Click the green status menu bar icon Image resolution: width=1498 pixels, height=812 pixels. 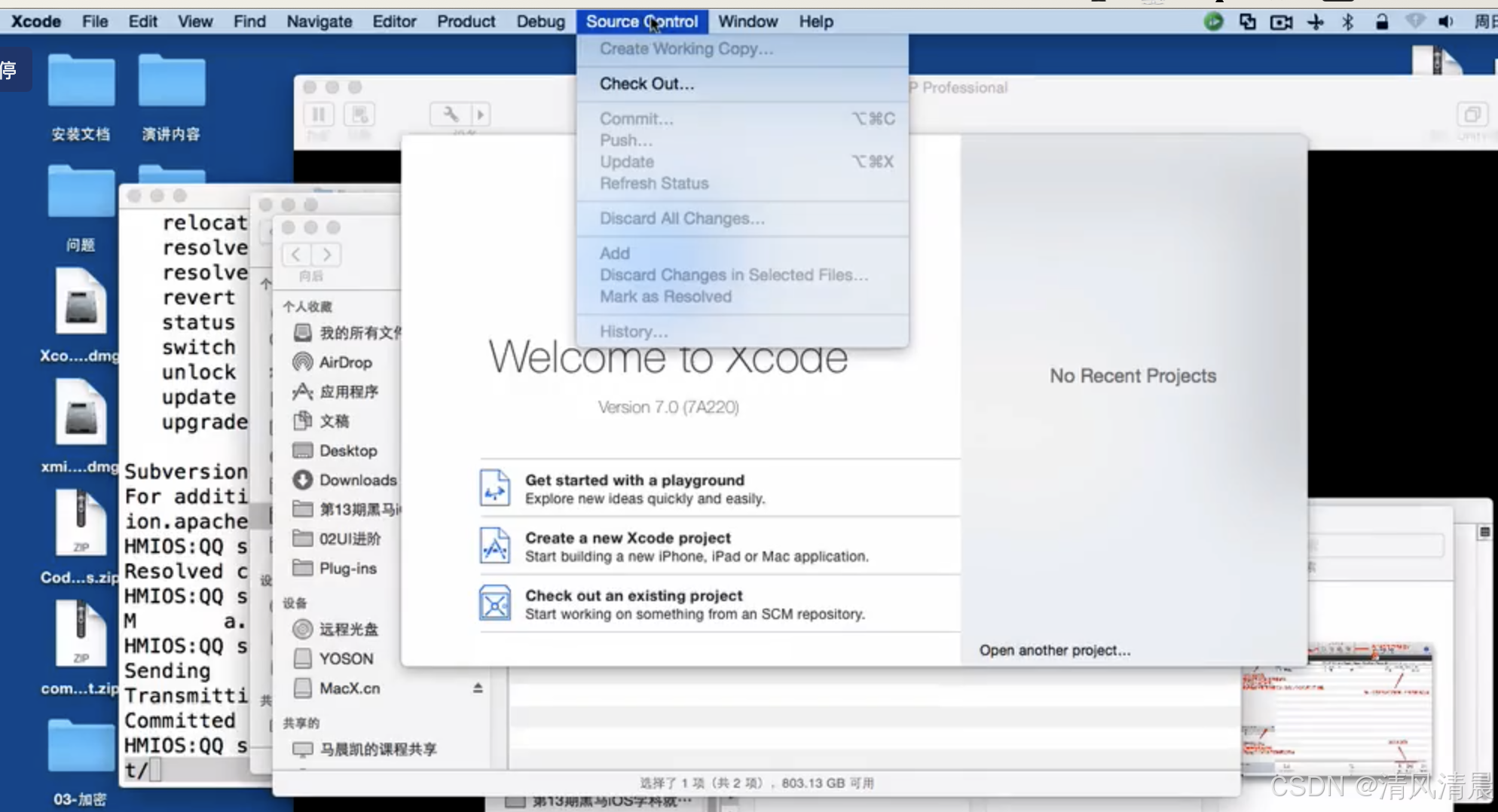(1213, 21)
